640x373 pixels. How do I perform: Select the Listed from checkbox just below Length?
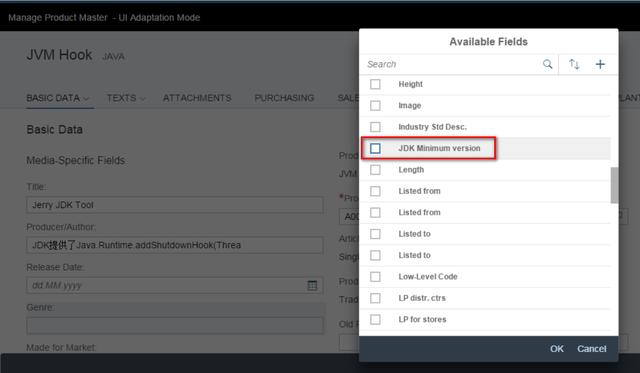pyautogui.click(x=375, y=191)
